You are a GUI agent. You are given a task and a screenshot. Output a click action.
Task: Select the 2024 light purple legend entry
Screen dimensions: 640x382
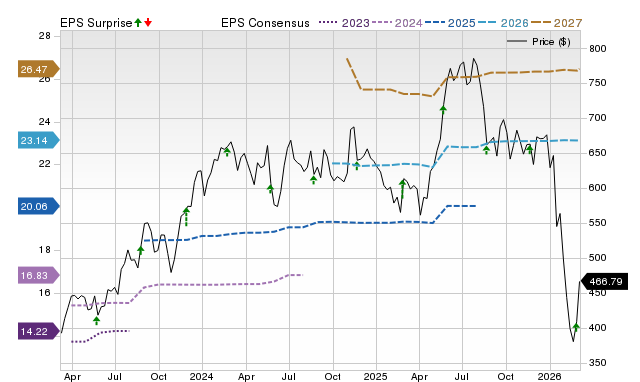point(397,23)
